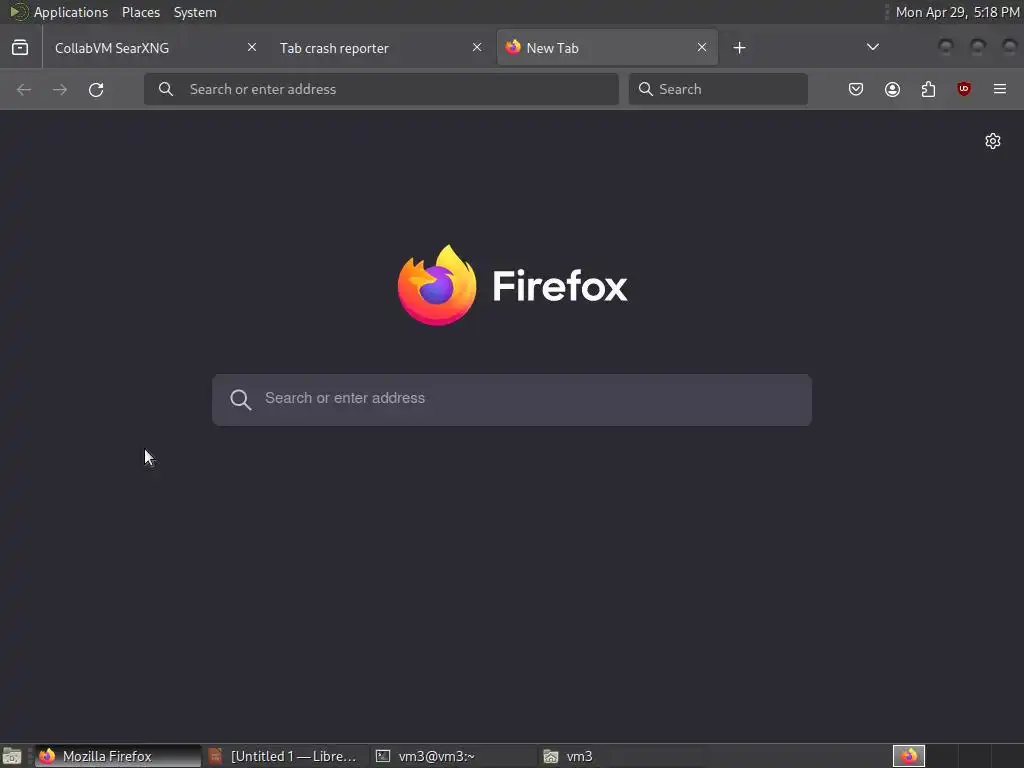Screen dimensions: 1024x768
Task: Switch to the CollabVM SearXNG tab
Action: click(x=156, y=48)
